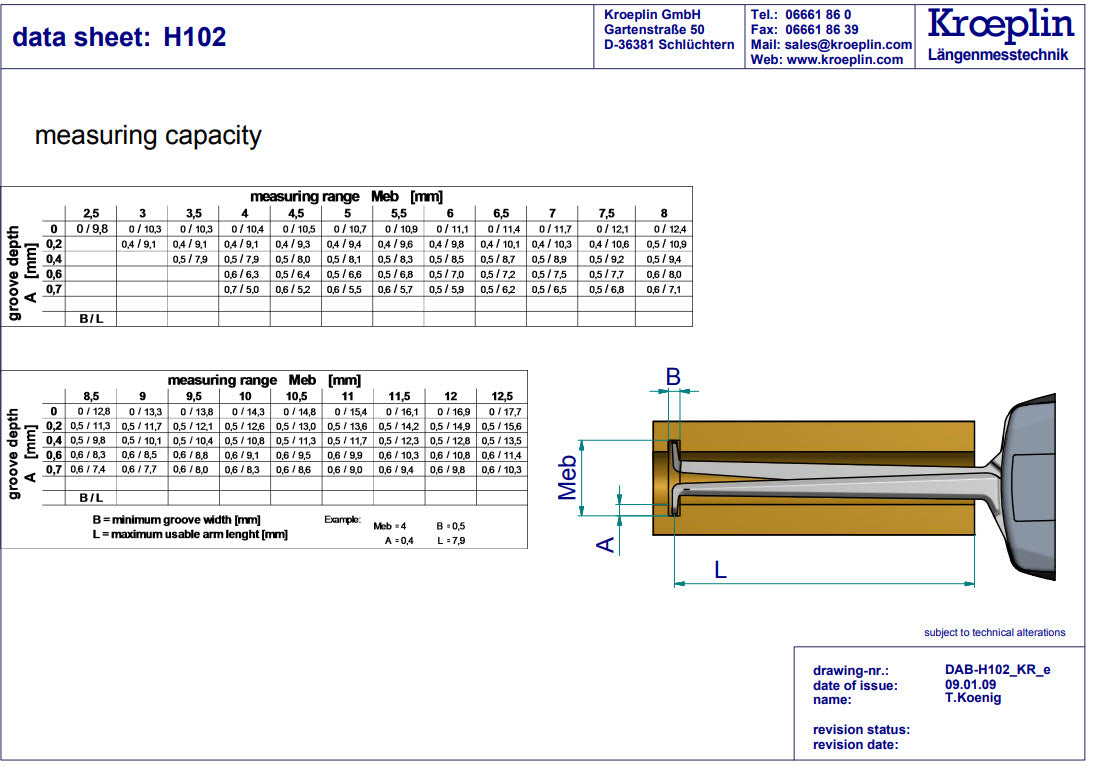Click the Meb dimension label in diagram
This screenshot has width=1097, height=767.
click(x=568, y=478)
